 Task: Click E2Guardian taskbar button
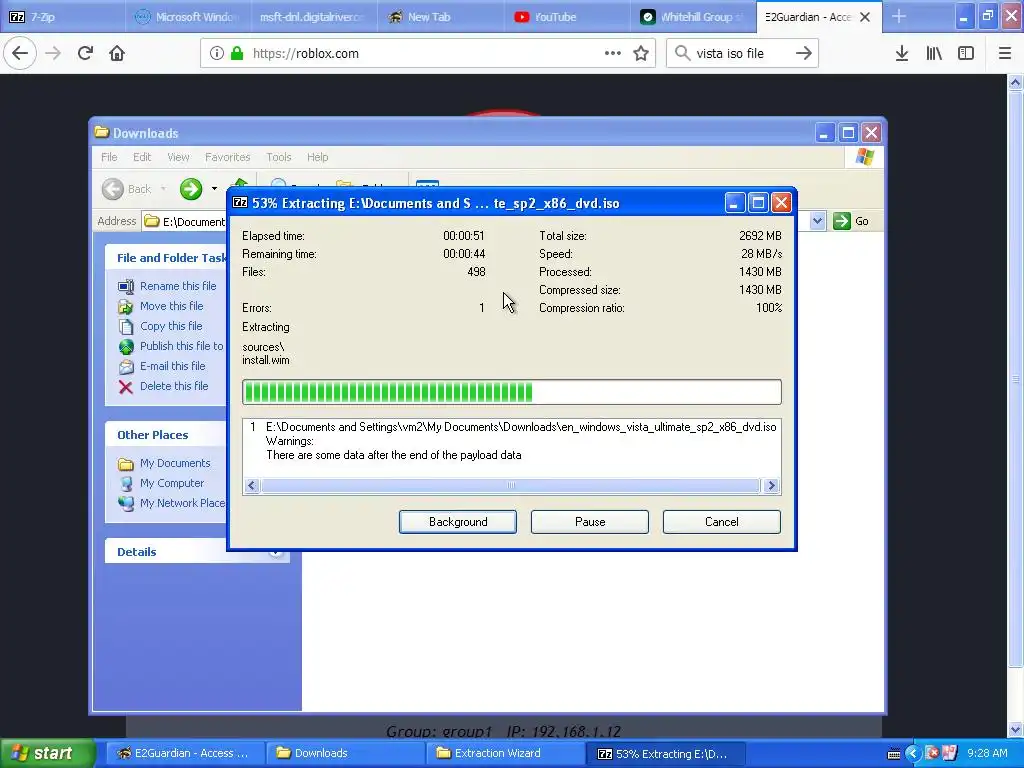(x=184, y=753)
